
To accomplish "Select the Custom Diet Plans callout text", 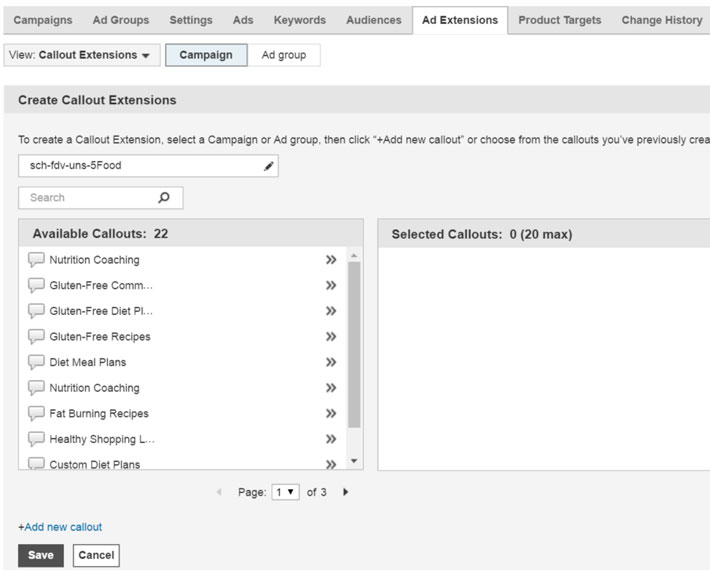I will pyautogui.click(x=95, y=465).
